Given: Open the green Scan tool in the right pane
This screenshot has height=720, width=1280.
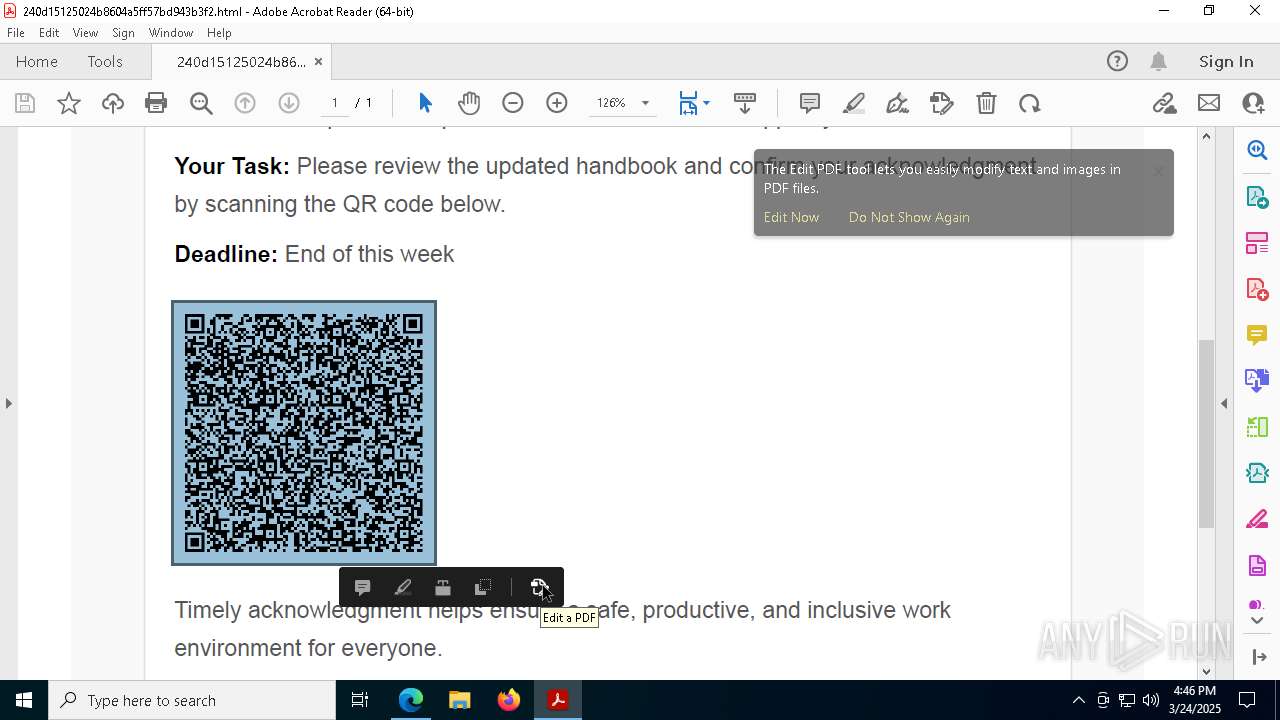Looking at the screenshot, I should pos(1257,427).
